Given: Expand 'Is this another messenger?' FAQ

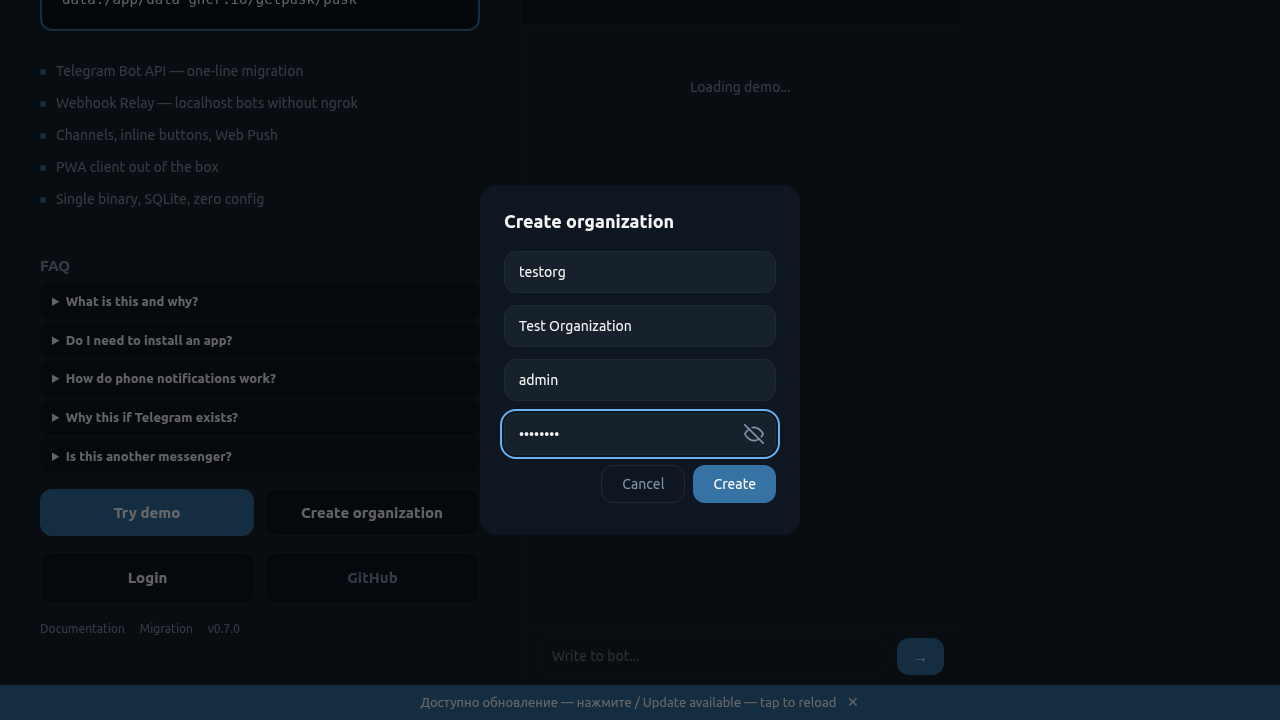Looking at the screenshot, I should 149,457.
